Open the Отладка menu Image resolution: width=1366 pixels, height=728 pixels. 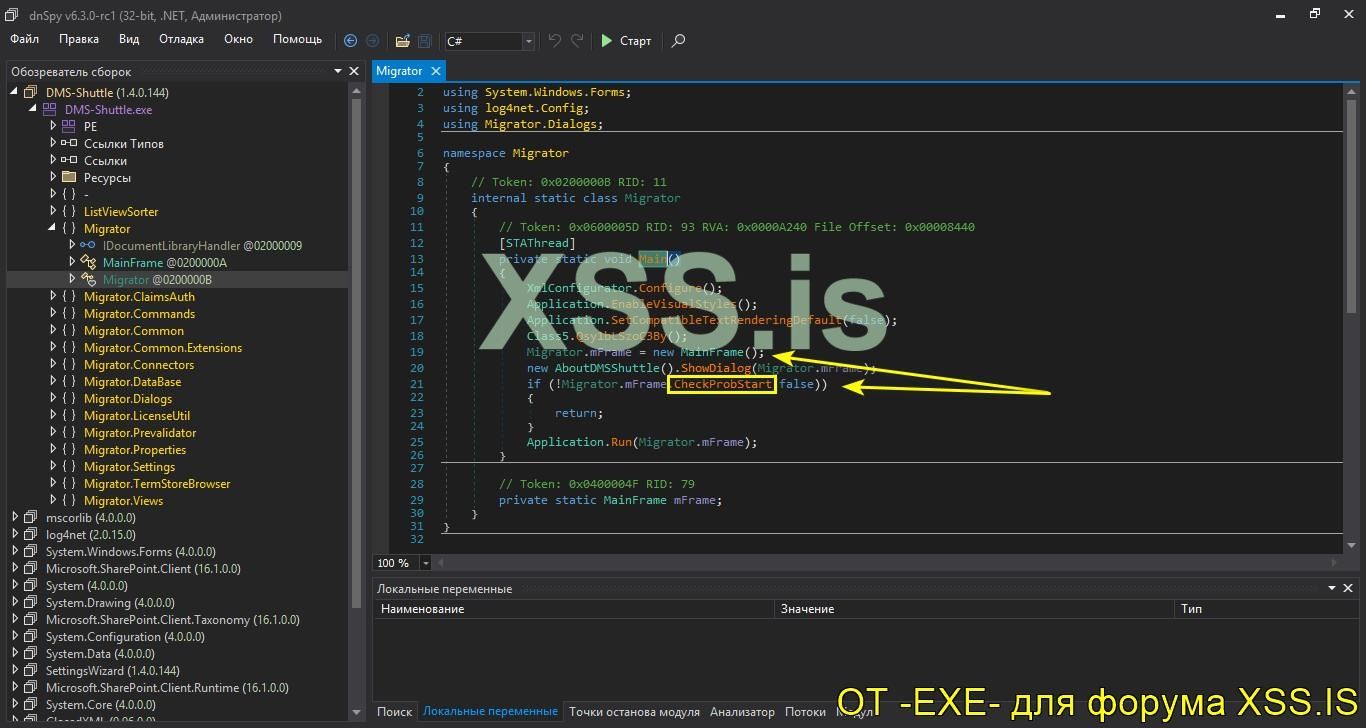tap(181, 39)
